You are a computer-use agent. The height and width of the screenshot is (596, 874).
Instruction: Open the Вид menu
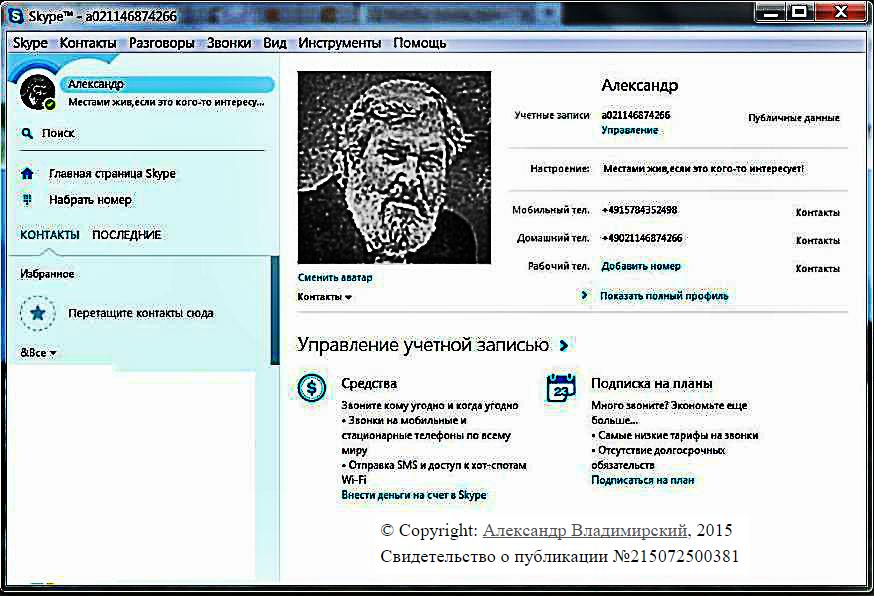point(275,43)
